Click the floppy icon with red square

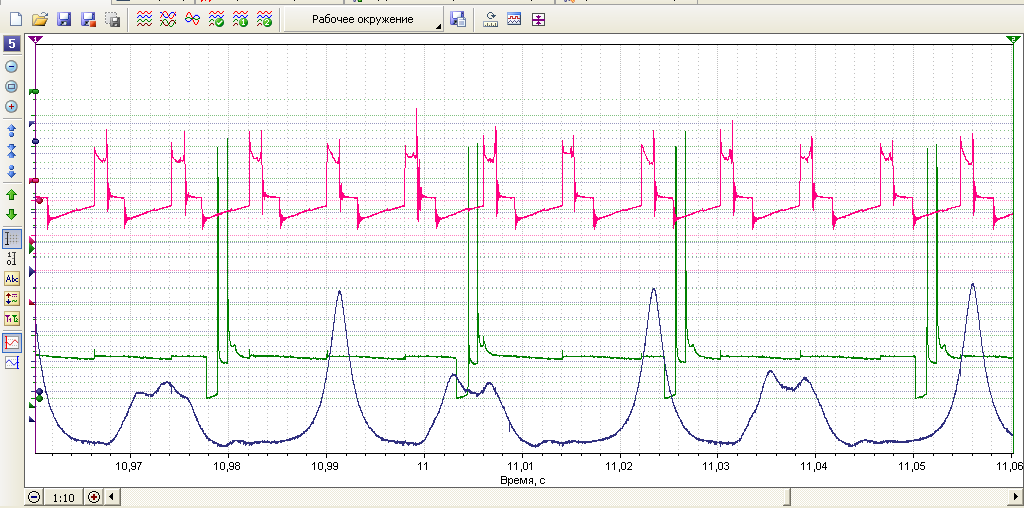pyautogui.click(x=88, y=20)
